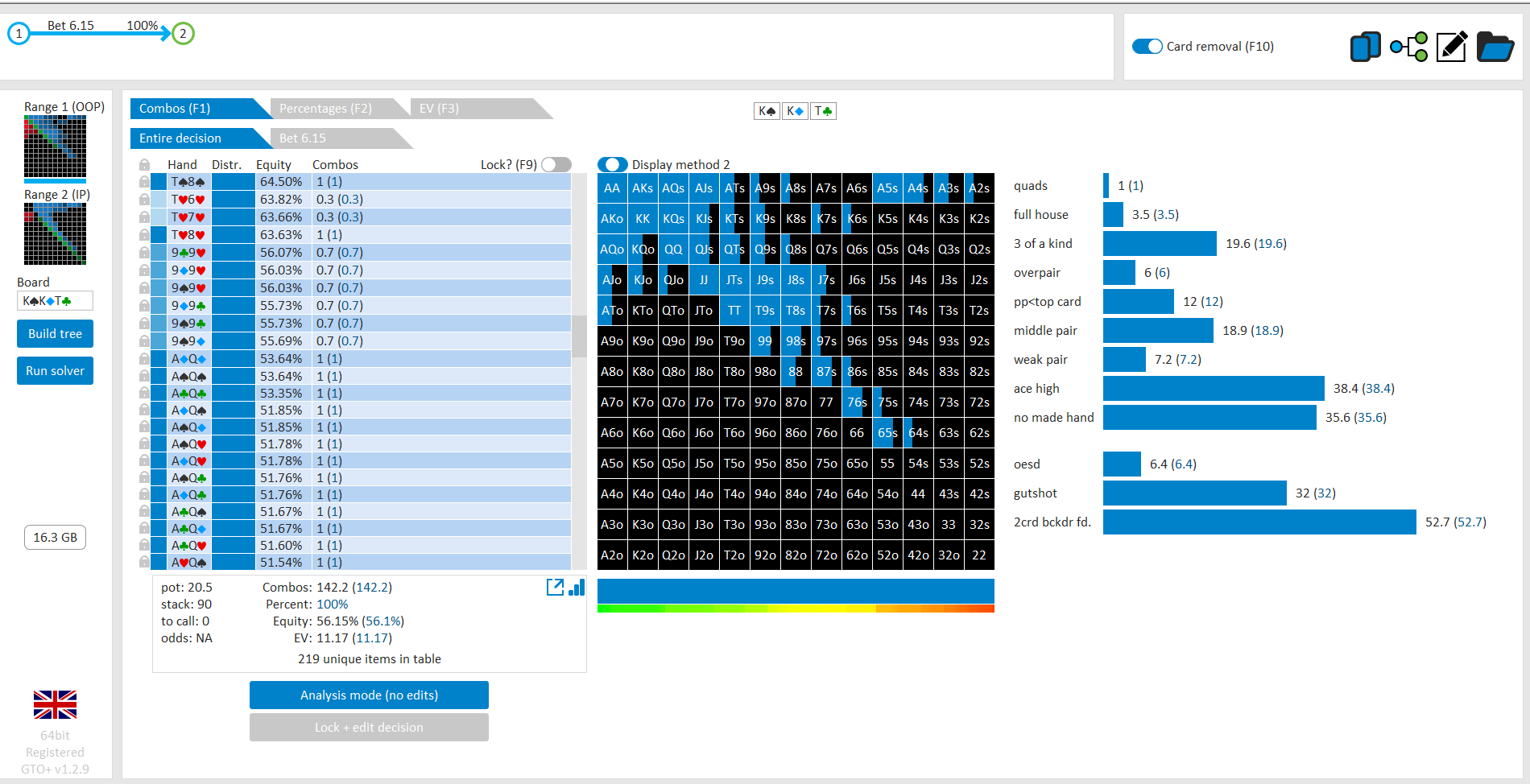Toggle Display method 2 switch
The image size is (1530, 784).
(613, 164)
